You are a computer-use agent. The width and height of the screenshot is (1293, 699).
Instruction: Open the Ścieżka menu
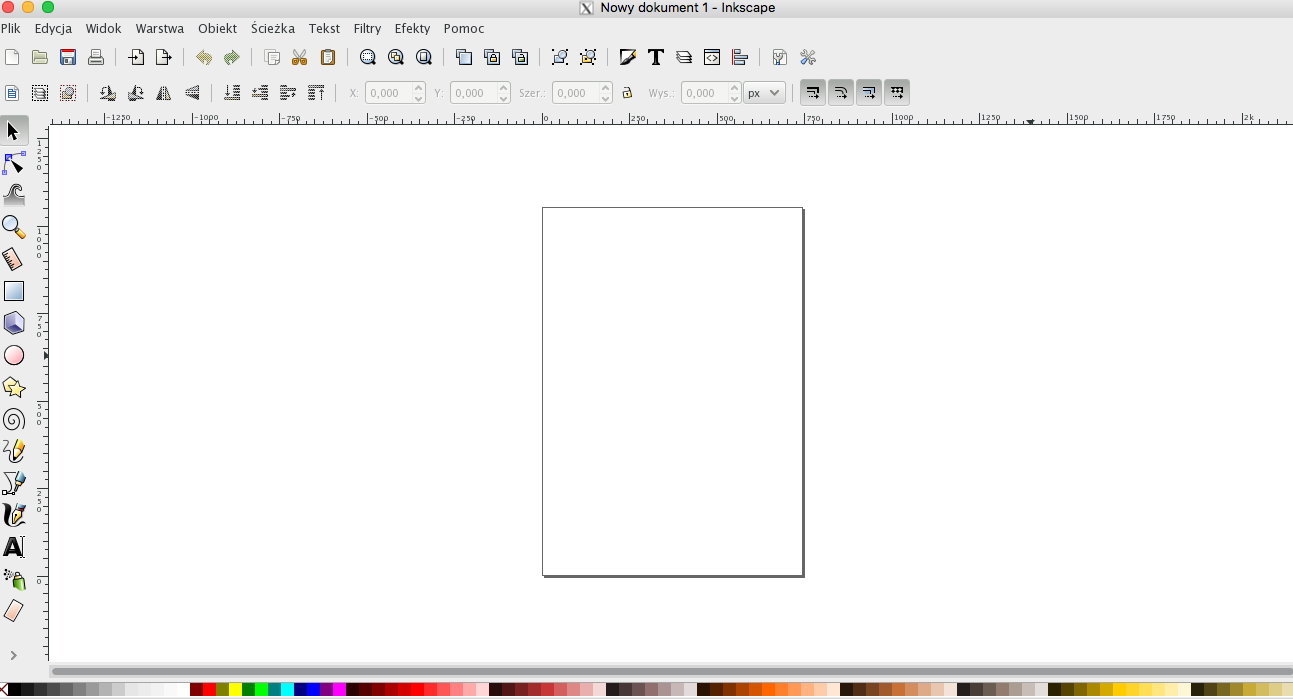[x=273, y=29]
